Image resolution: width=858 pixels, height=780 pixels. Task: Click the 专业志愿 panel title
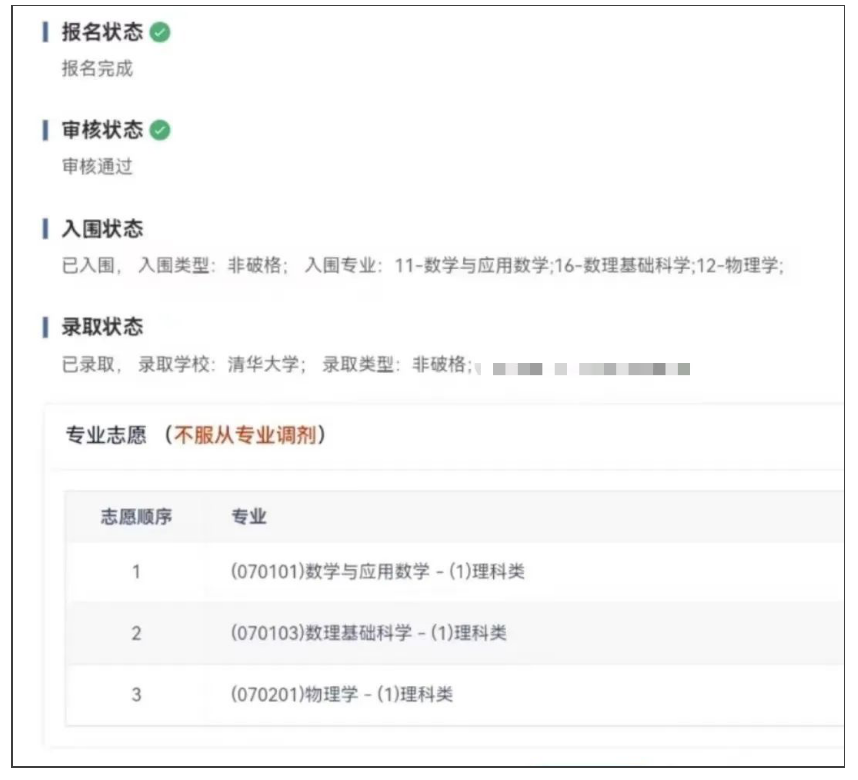106,435
